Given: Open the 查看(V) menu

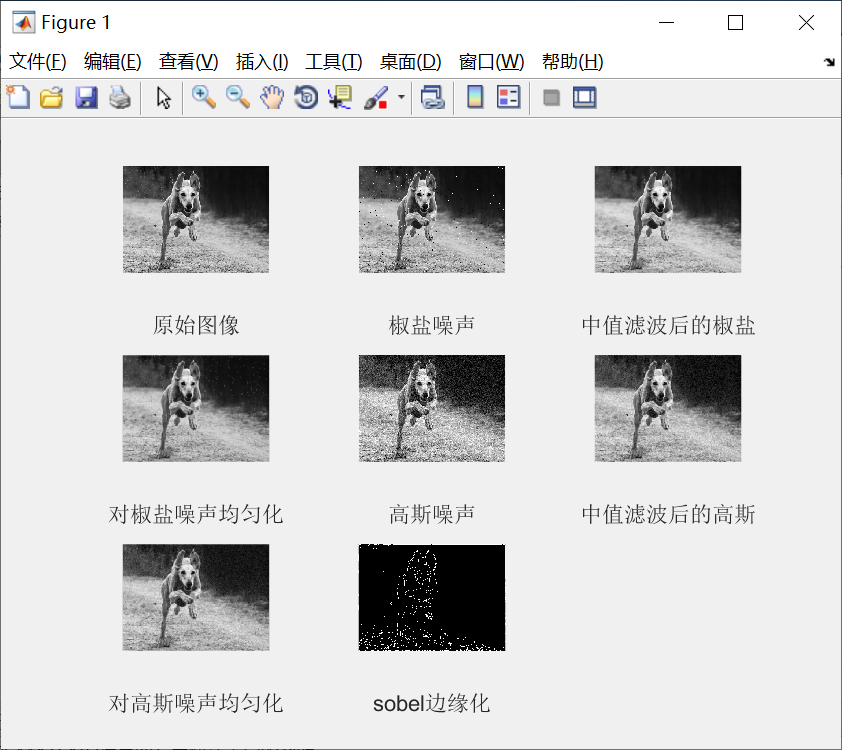Looking at the screenshot, I should (x=188, y=62).
